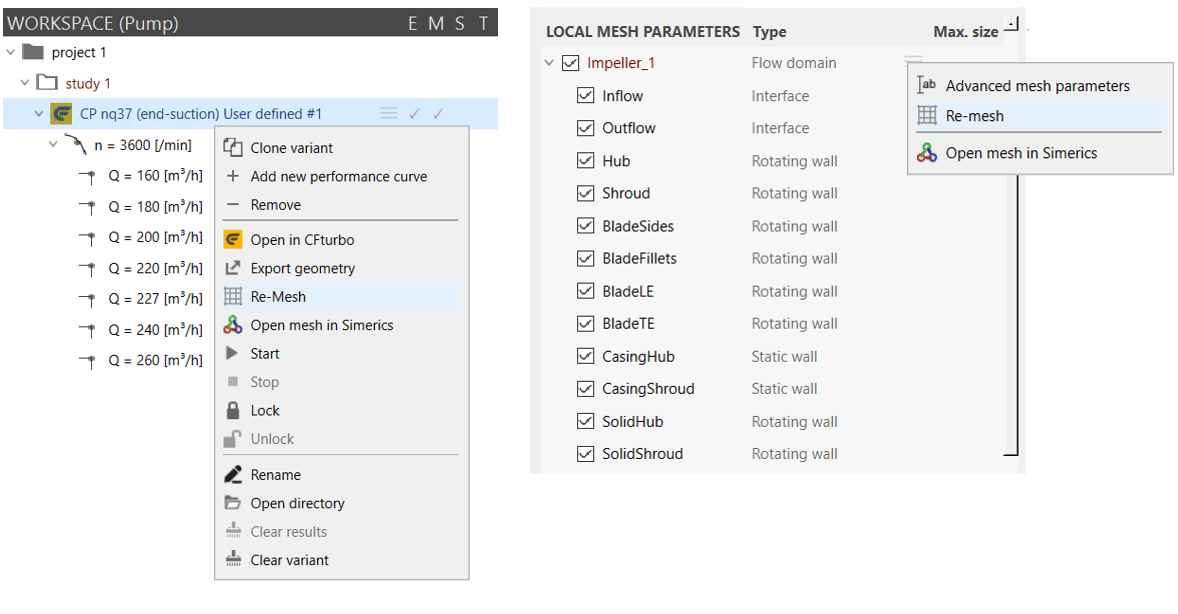Click the Clear variant broom icon
Image resolution: width=1178 pixels, height=614 pixels.
pyautogui.click(x=233, y=560)
